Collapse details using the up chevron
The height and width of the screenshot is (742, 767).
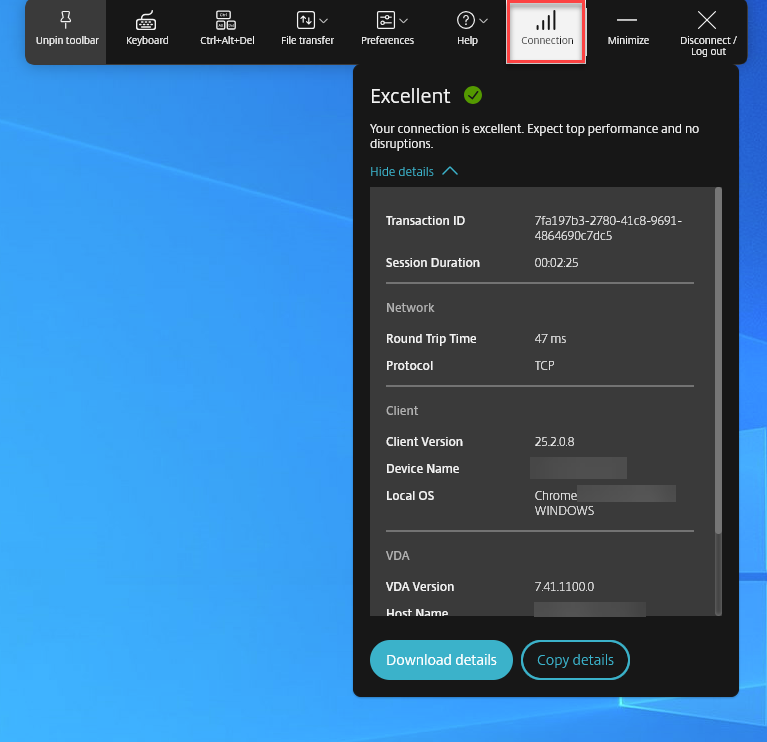(x=450, y=171)
